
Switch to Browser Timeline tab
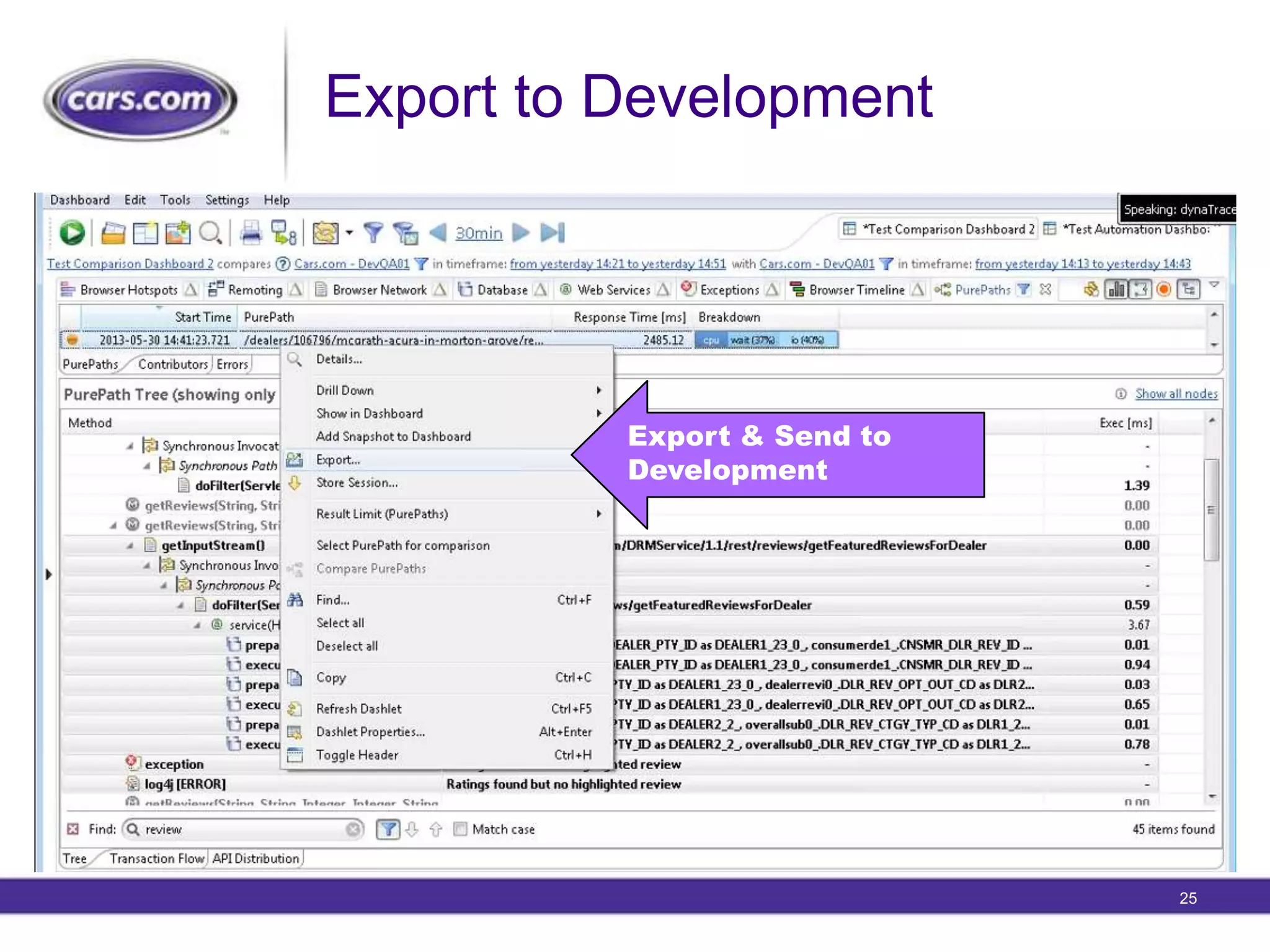pos(857,290)
